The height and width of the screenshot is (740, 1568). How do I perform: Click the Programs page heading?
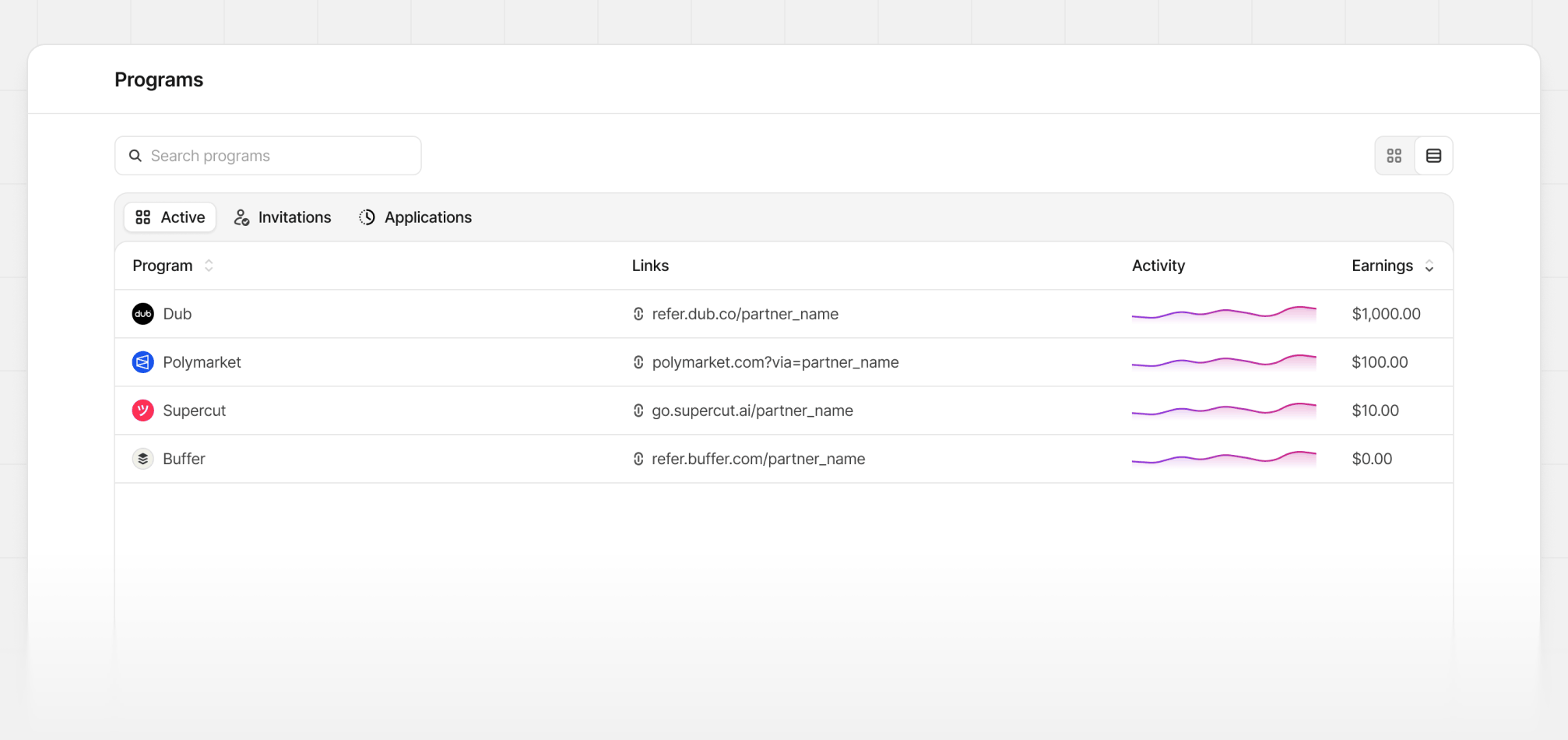[159, 79]
